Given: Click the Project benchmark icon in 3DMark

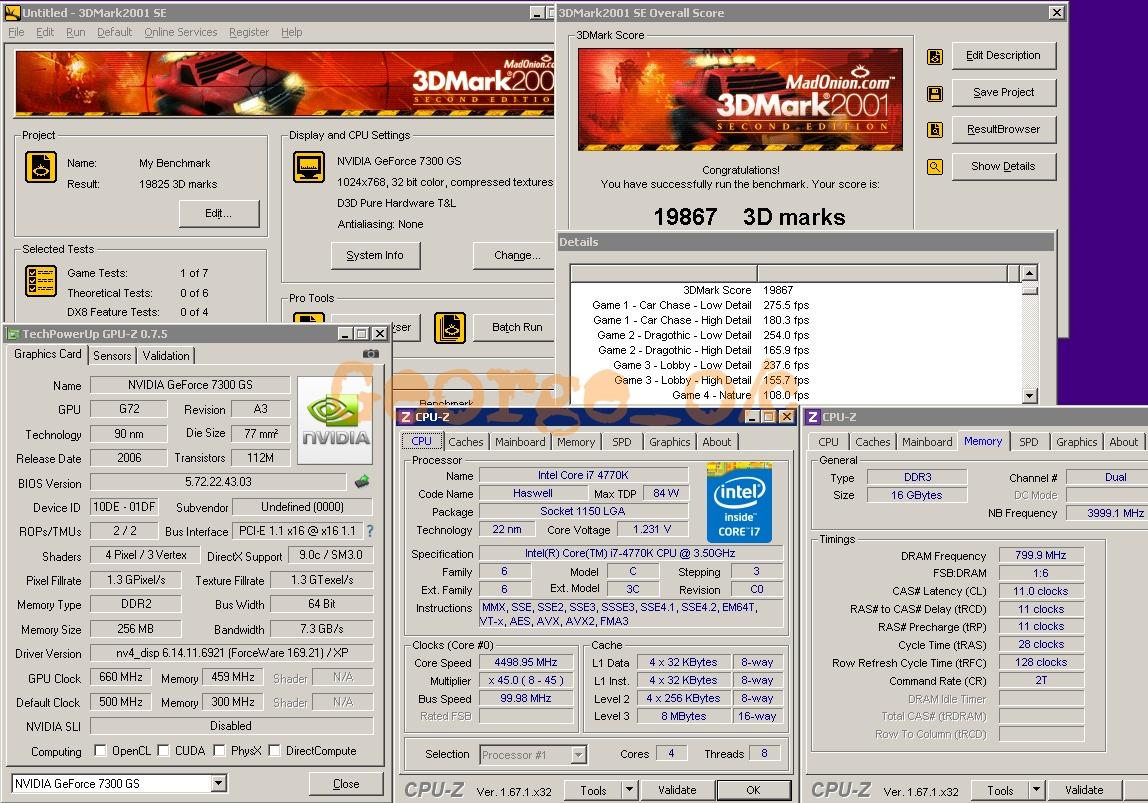Looking at the screenshot, I should [41, 167].
